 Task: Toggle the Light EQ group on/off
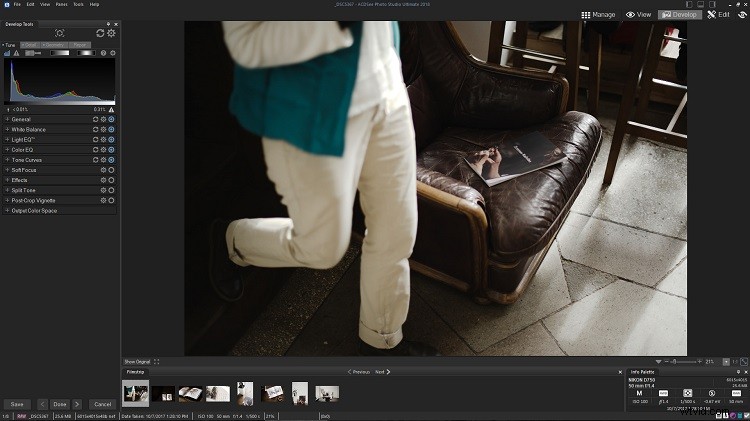click(x=111, y=140)
